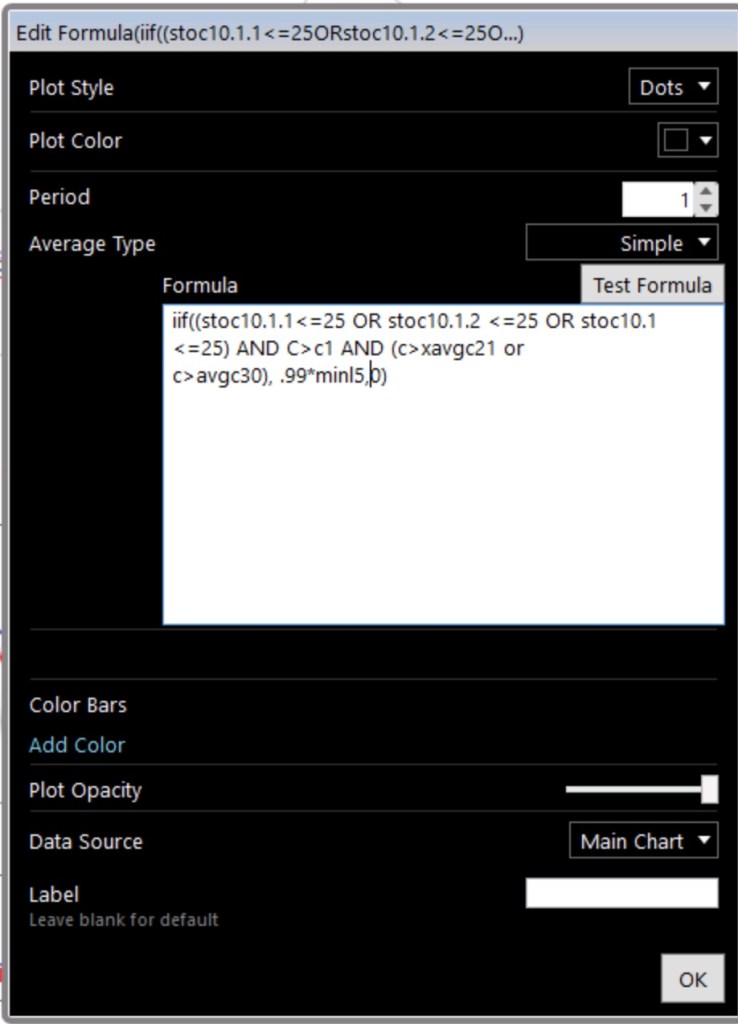Increase Period with the up stepper arrow

tap(706, 191)
